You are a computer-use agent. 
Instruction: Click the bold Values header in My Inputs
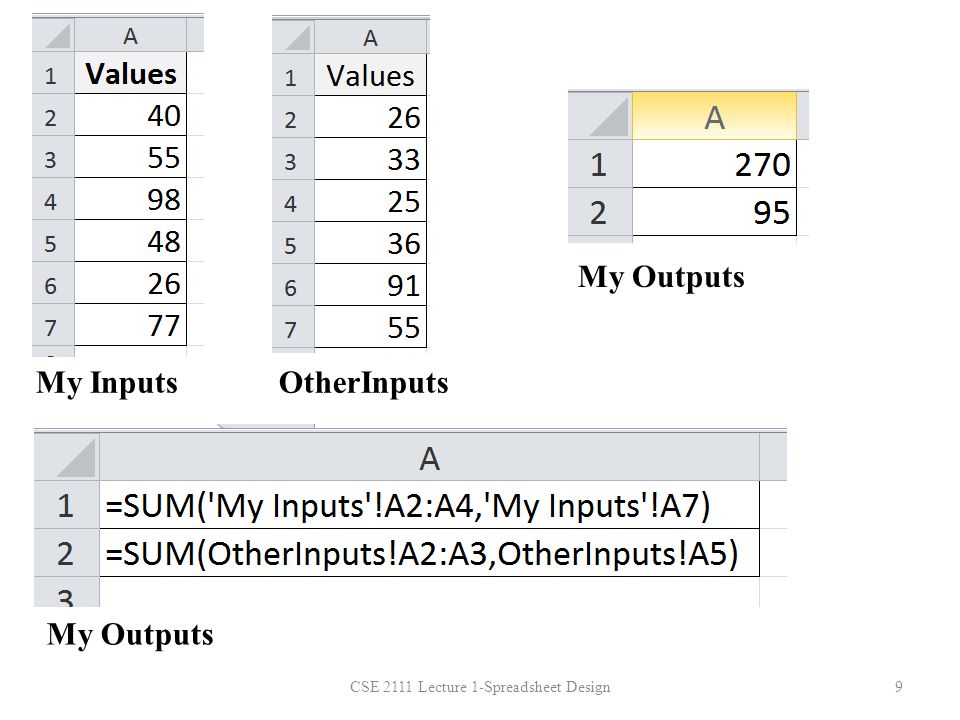pyautogui.click(x=130, y=73)
